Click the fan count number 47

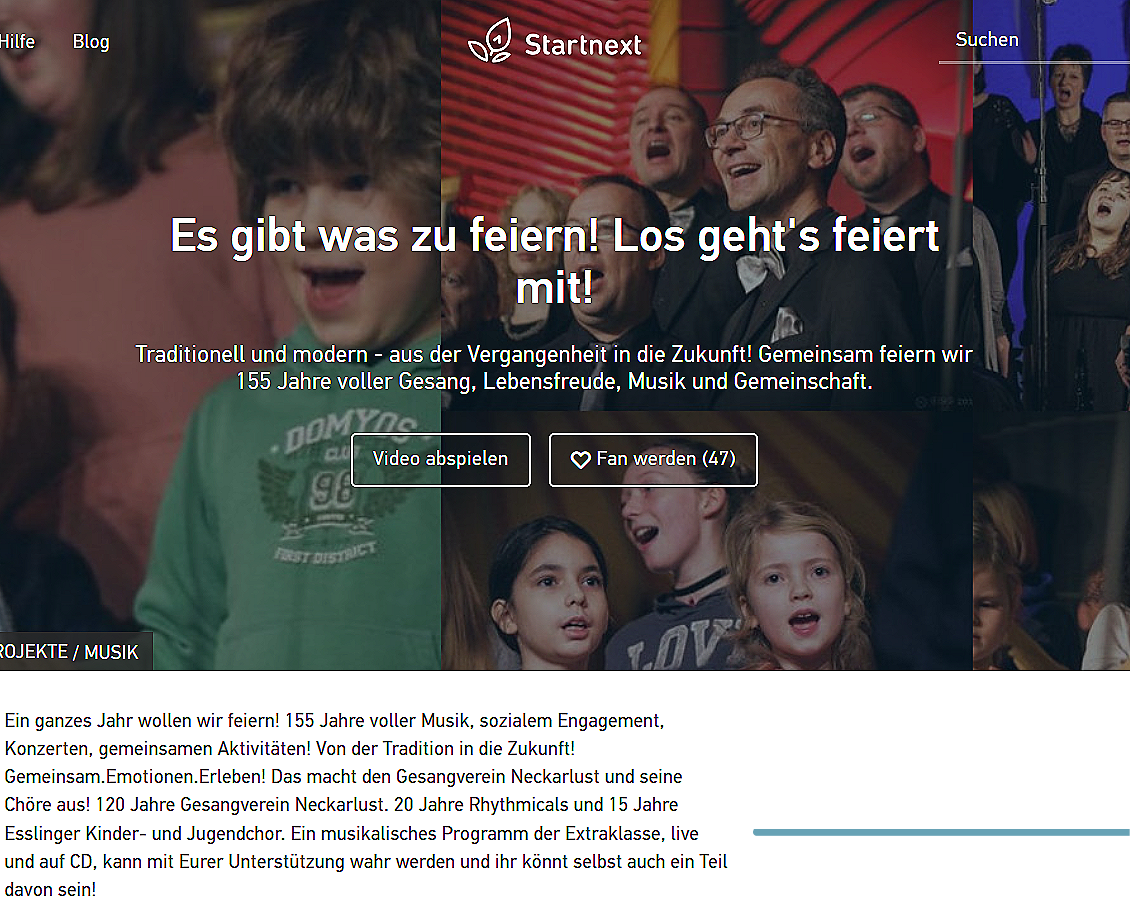click(719, 458)
